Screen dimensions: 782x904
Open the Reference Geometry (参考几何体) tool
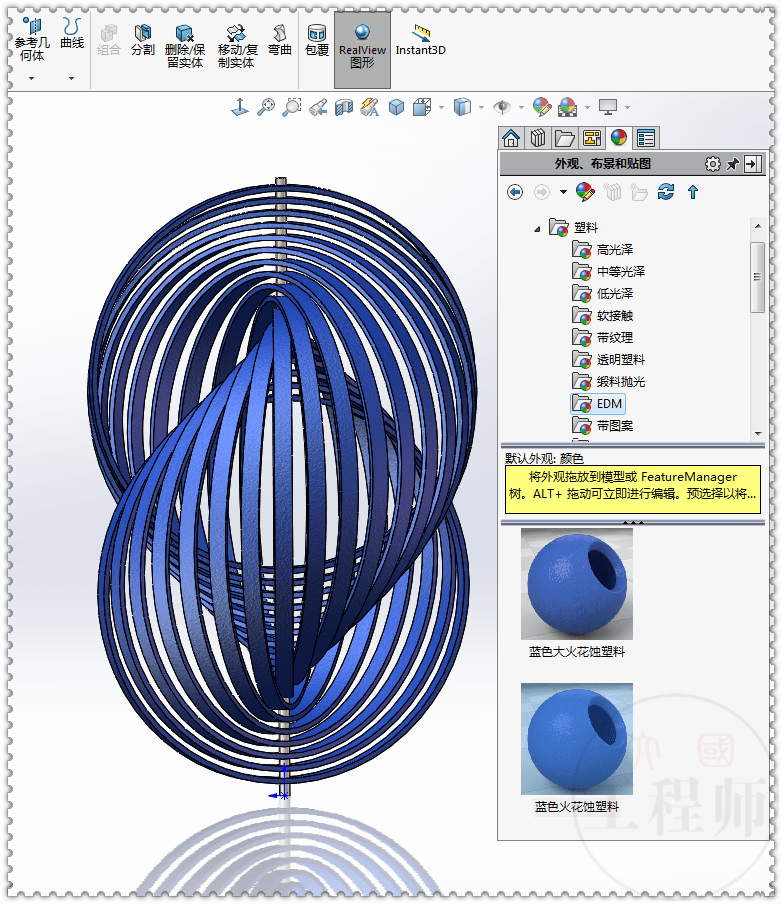point(32,39)
